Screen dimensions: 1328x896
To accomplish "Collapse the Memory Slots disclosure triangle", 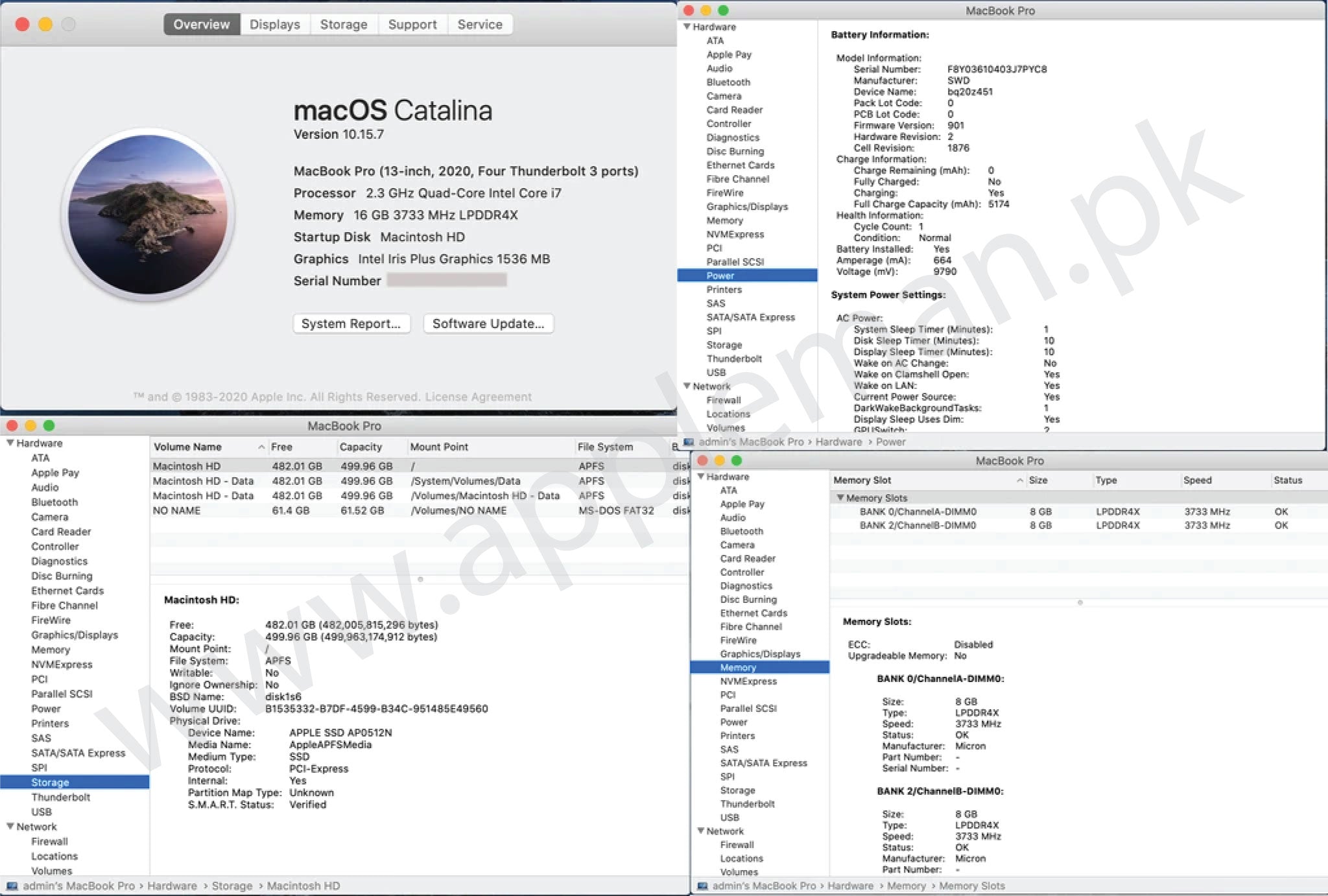I will click(840, 498).
